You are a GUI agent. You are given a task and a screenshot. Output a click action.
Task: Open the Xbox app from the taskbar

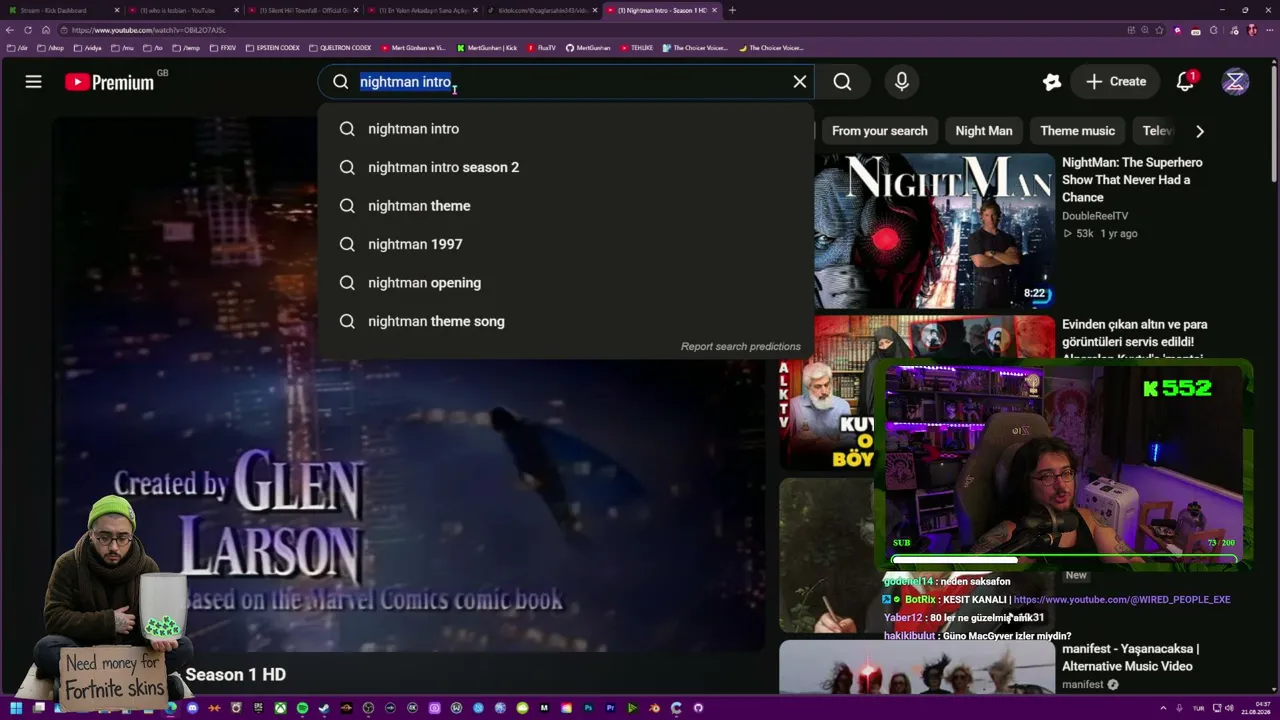tap(281, 708)
